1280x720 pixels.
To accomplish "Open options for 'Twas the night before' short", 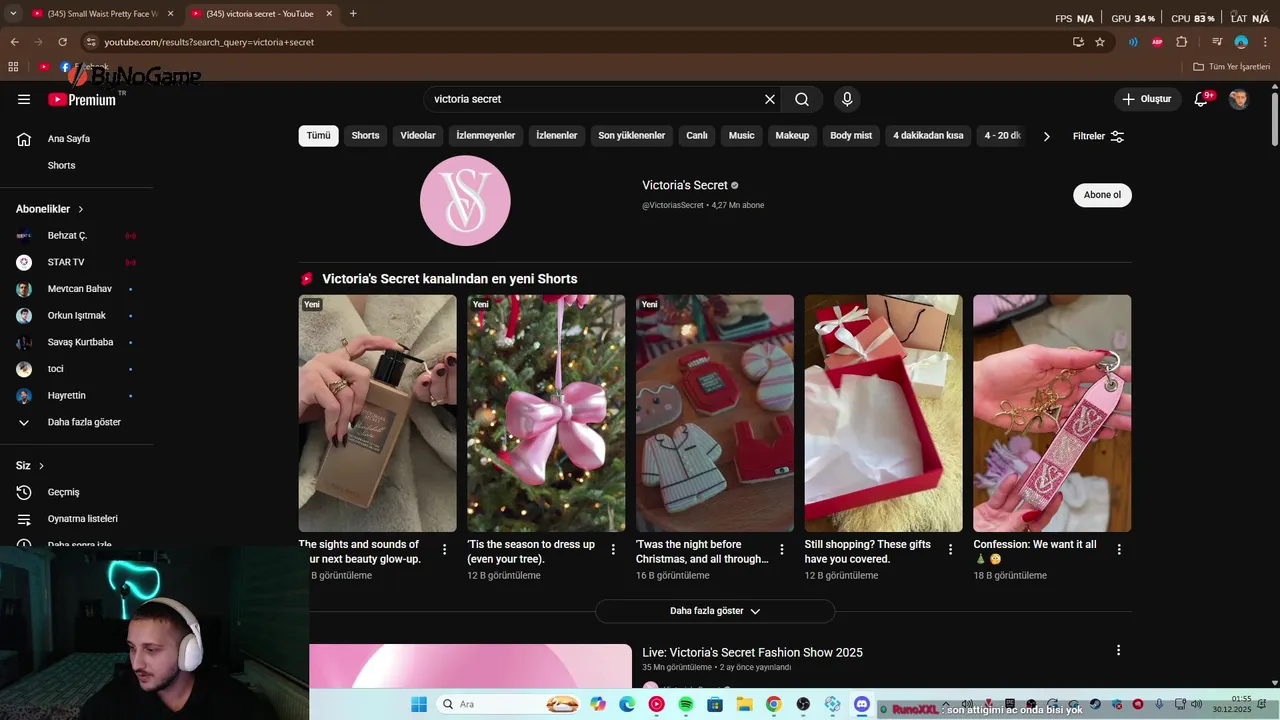I will point(782,549).
